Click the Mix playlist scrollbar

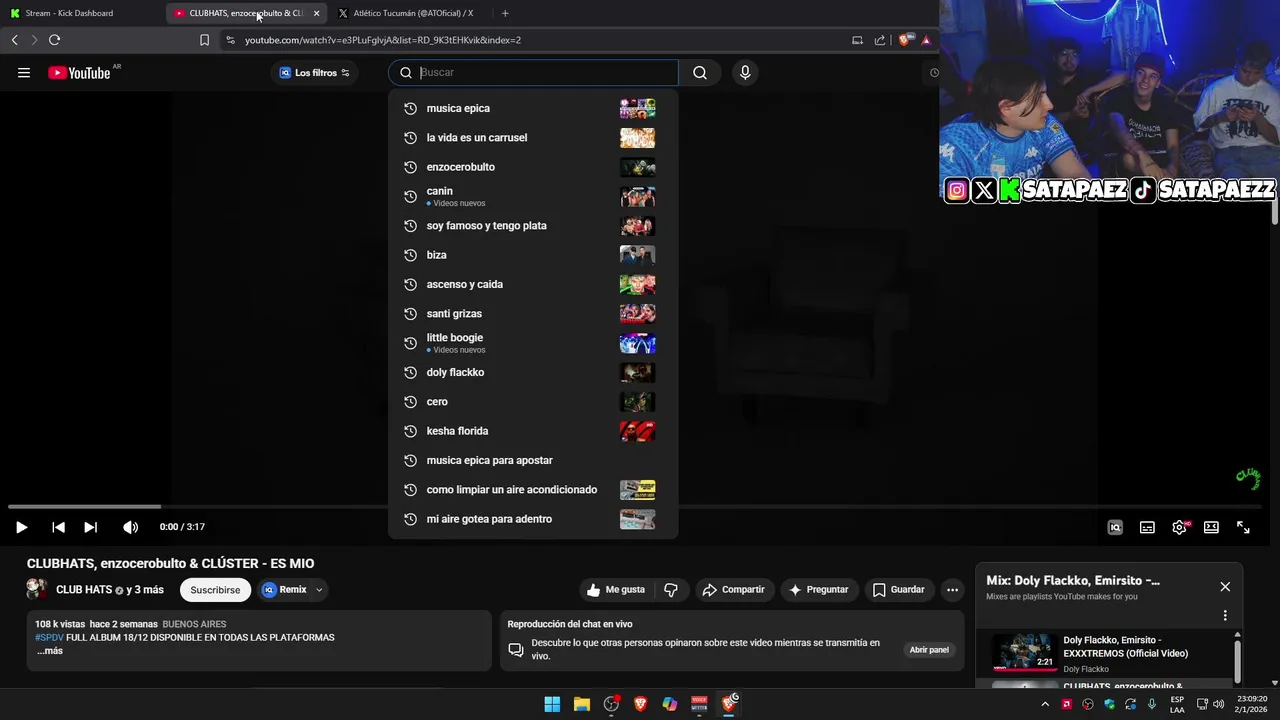pos(1237,660)
